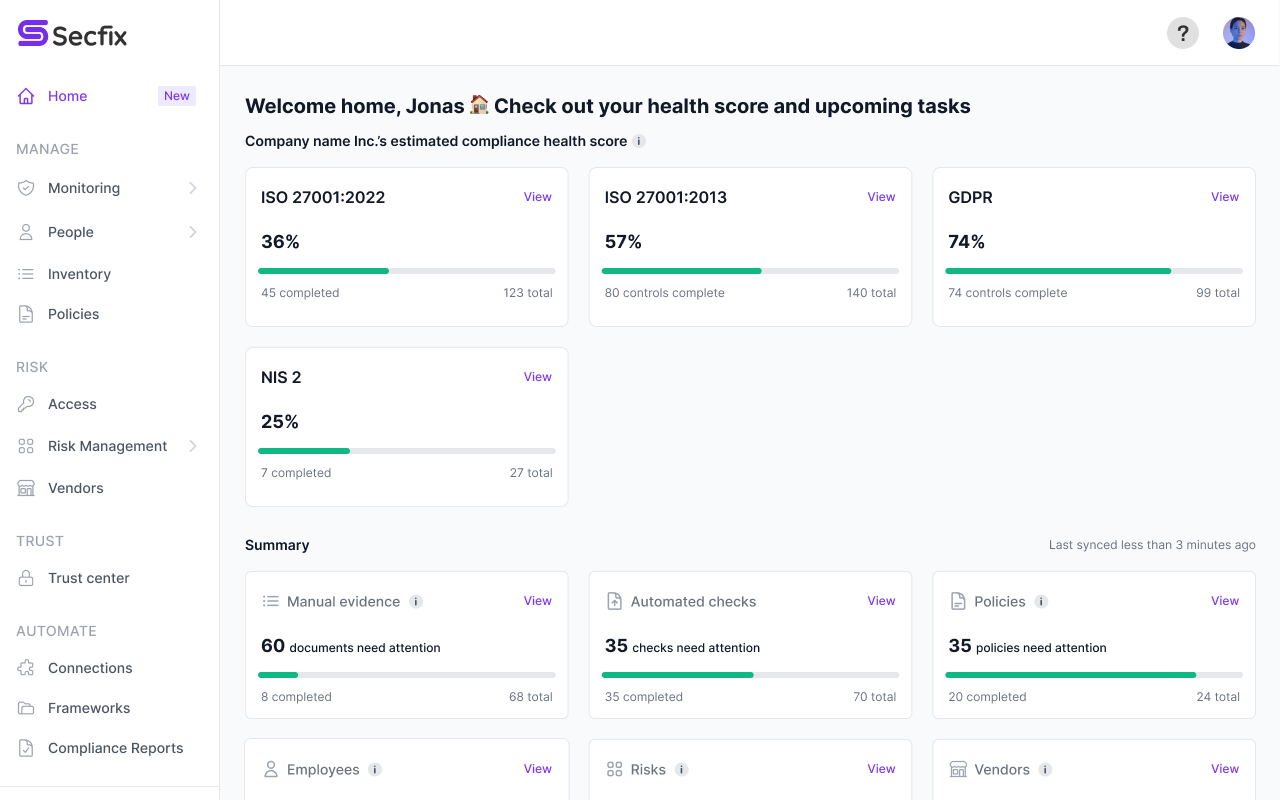1280x800 pixels.
Task: Expand the Risk Management submenu chevron
Action: pos(194,446)
